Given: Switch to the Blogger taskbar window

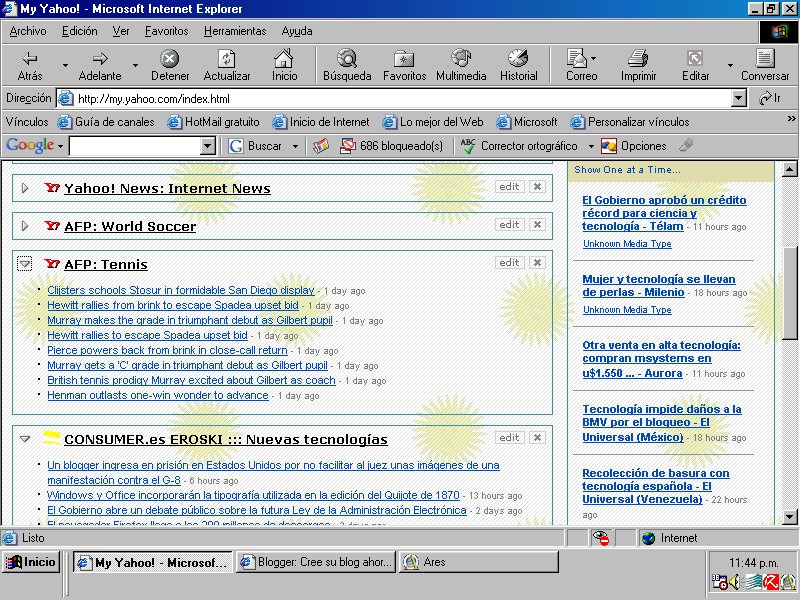Looking at the screenshot, I should (316, 562).
